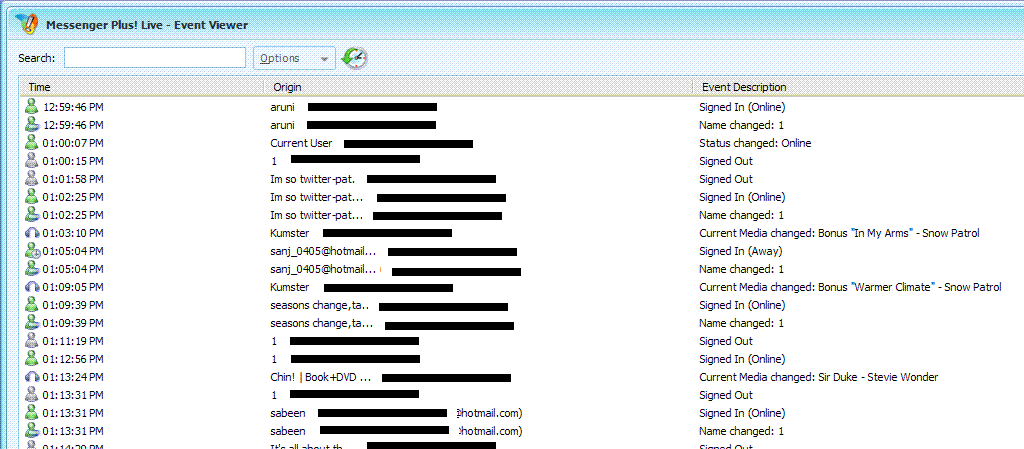Focus the Search text field
Image resolution: width=1024 pixels, height=449 pixels.
(x=155, y=58)
